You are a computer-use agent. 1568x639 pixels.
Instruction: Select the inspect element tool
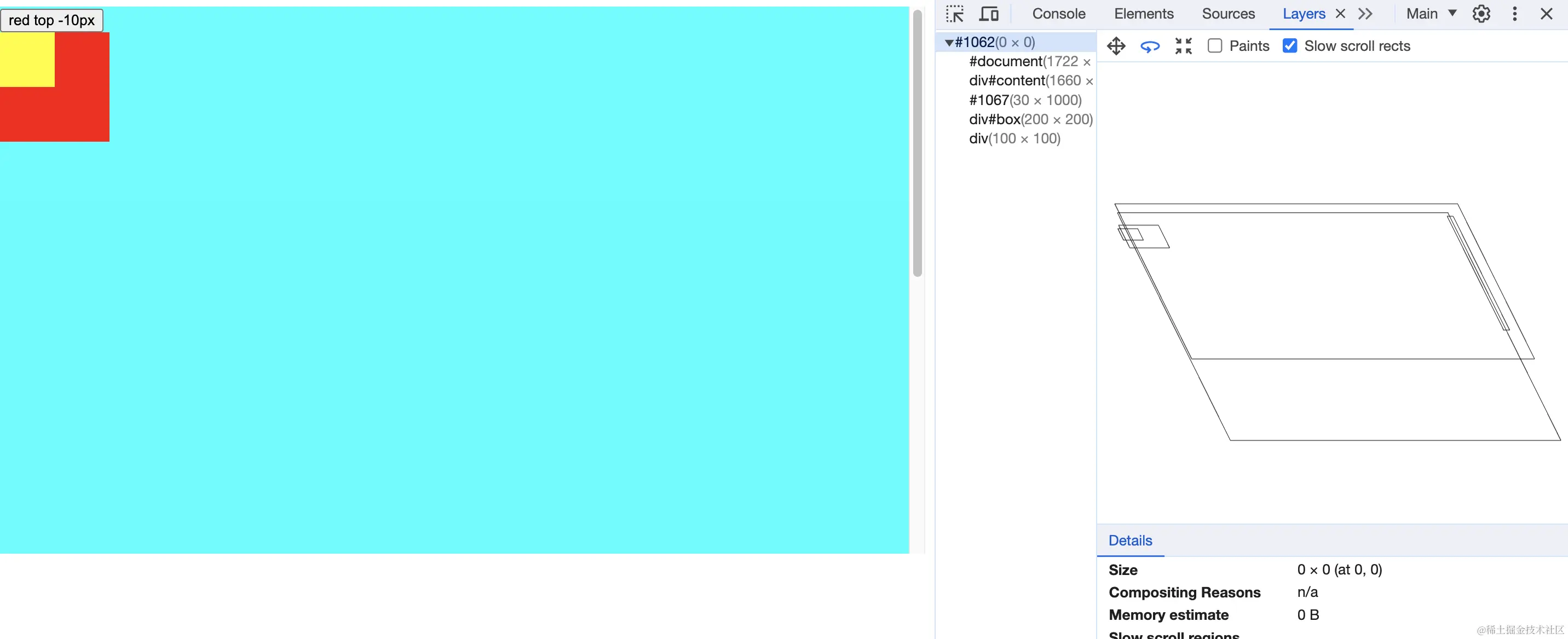(954, 13)
